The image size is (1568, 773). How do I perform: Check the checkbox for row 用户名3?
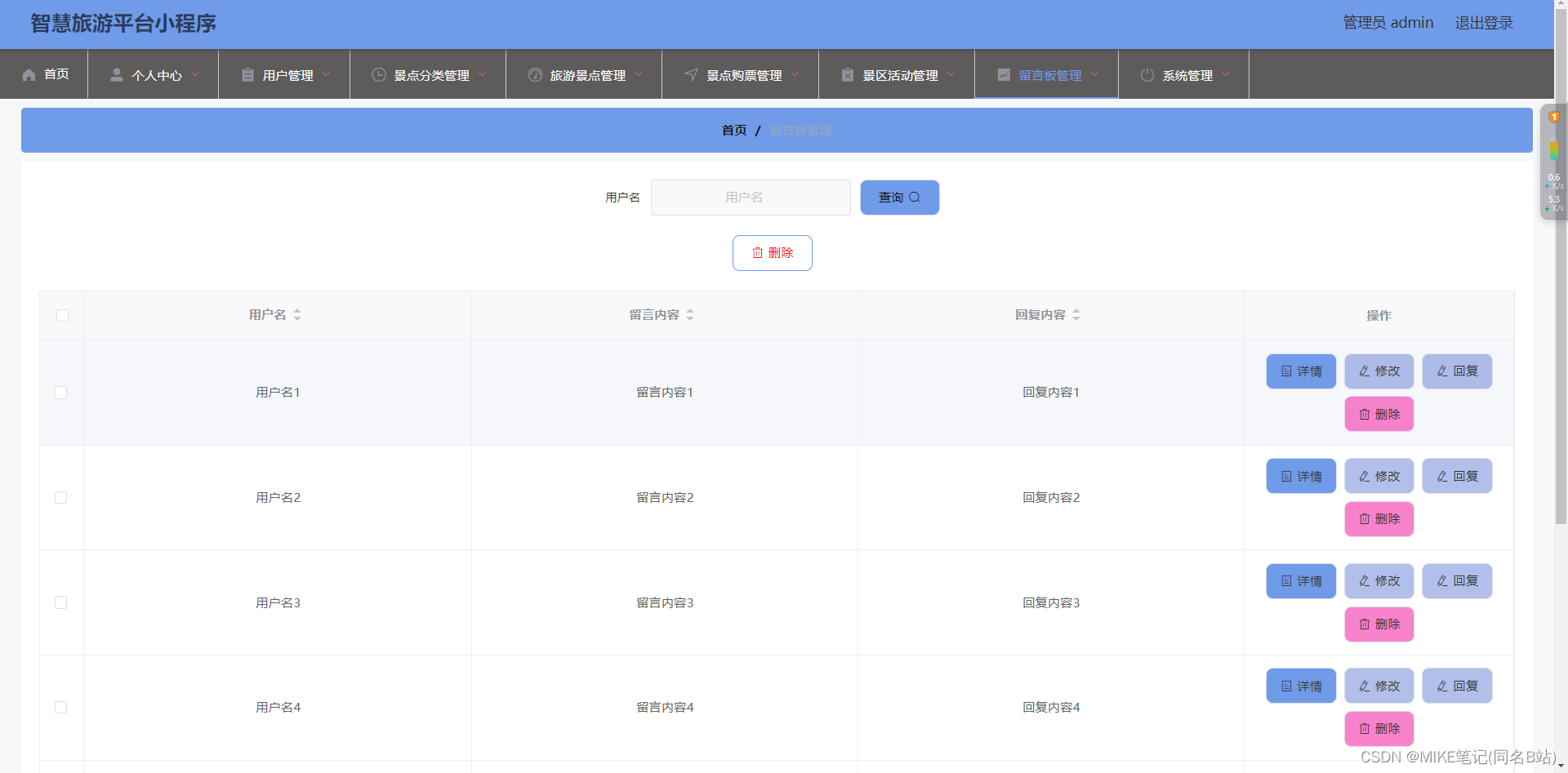[61, 602]
